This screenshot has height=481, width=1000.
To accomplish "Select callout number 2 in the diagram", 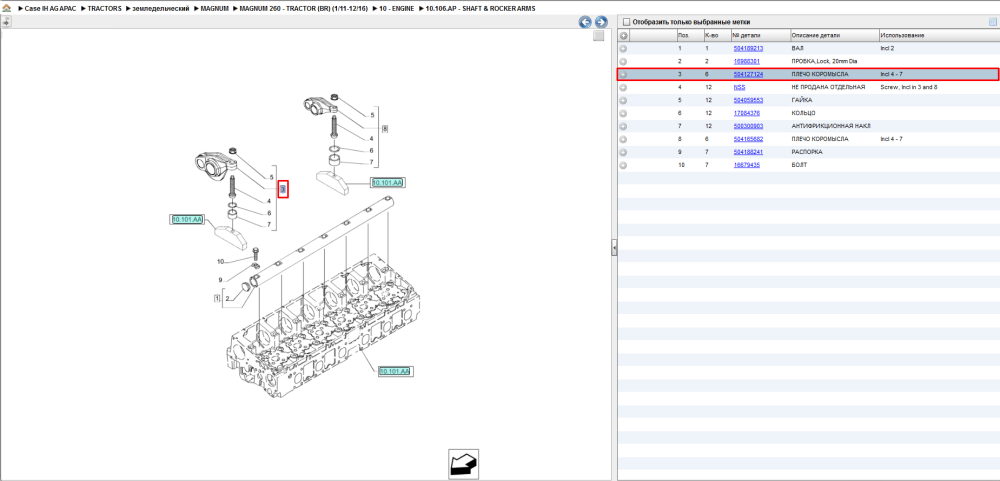I will coord(227,299).
